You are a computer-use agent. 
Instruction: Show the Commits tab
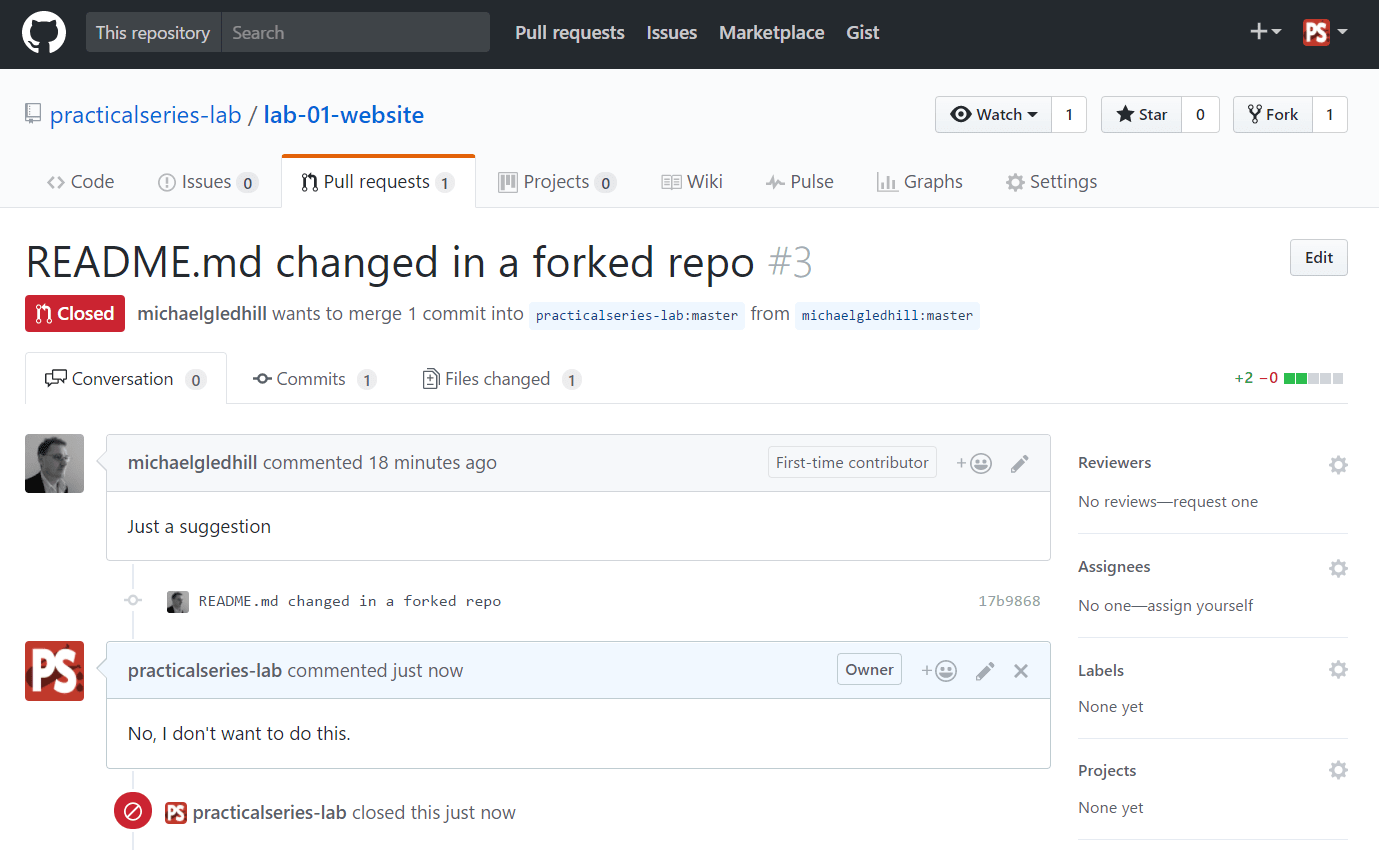(x=314, y=379)
